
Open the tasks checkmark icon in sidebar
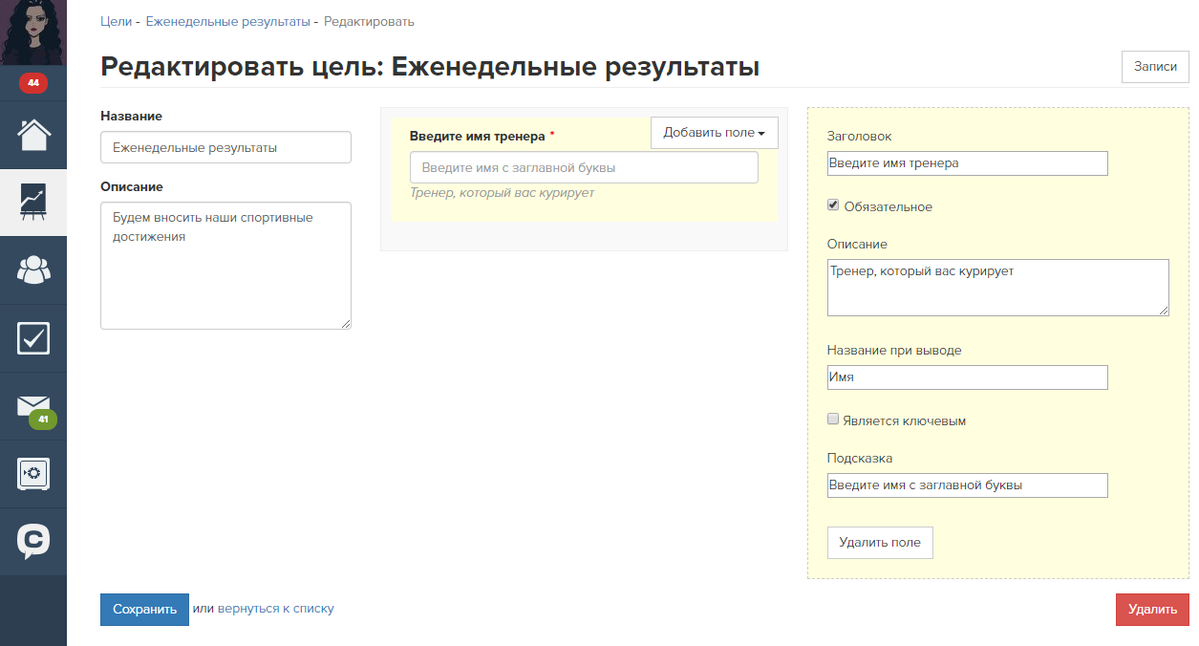point(33,338)
